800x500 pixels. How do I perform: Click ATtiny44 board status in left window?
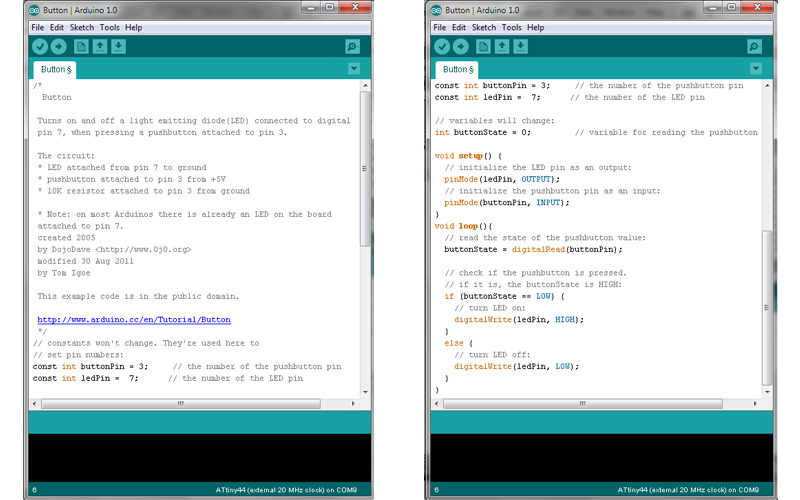coord(286,490)
